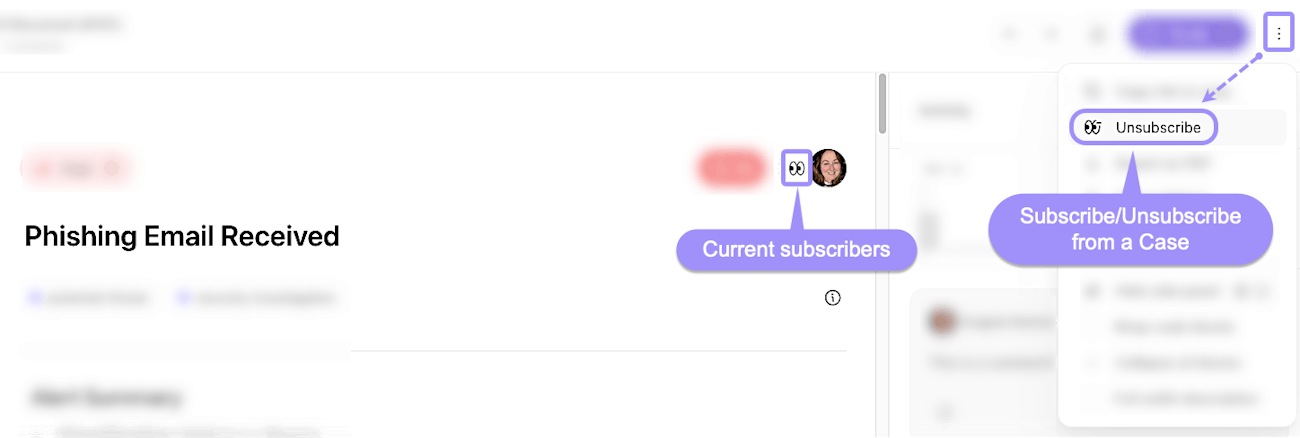
Task: Choose "Collapse all blocks" from the menu
Action: point(1164,362)
